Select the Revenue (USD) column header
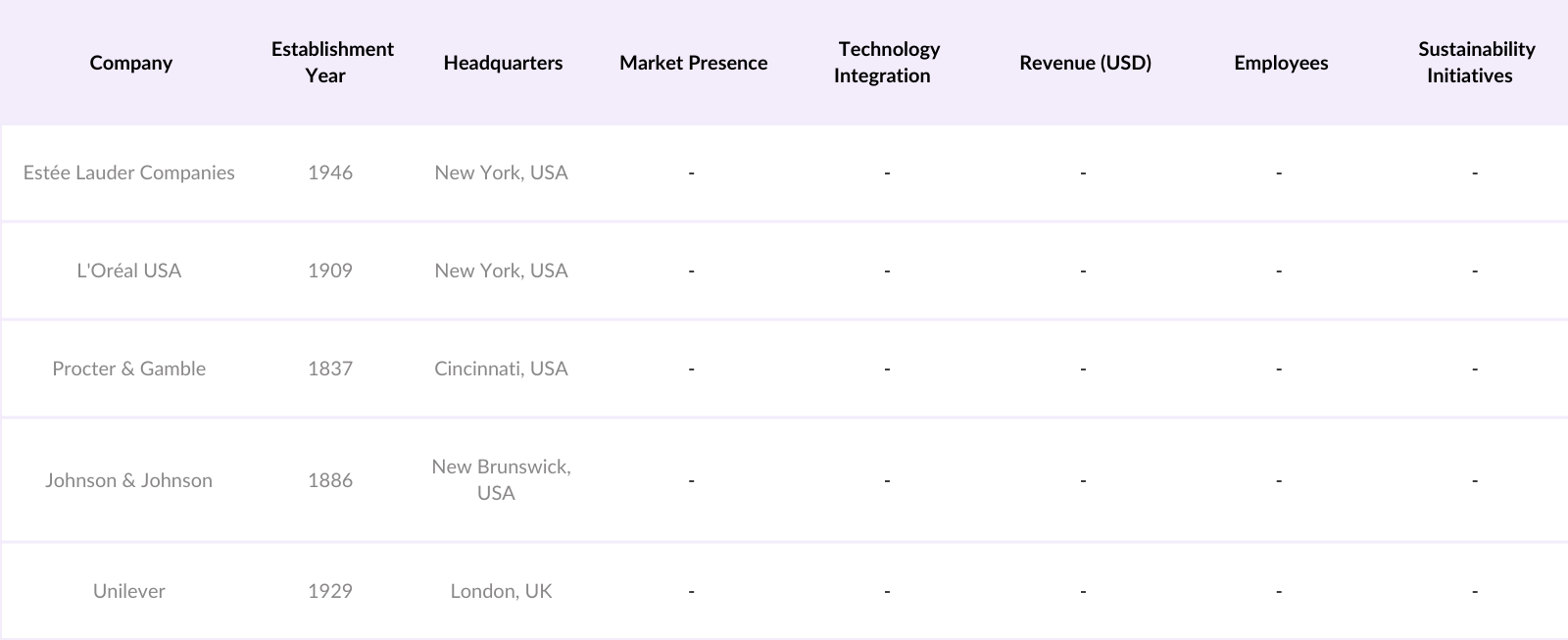The width and height of the screenshot is (1568, 640). 1085,63
